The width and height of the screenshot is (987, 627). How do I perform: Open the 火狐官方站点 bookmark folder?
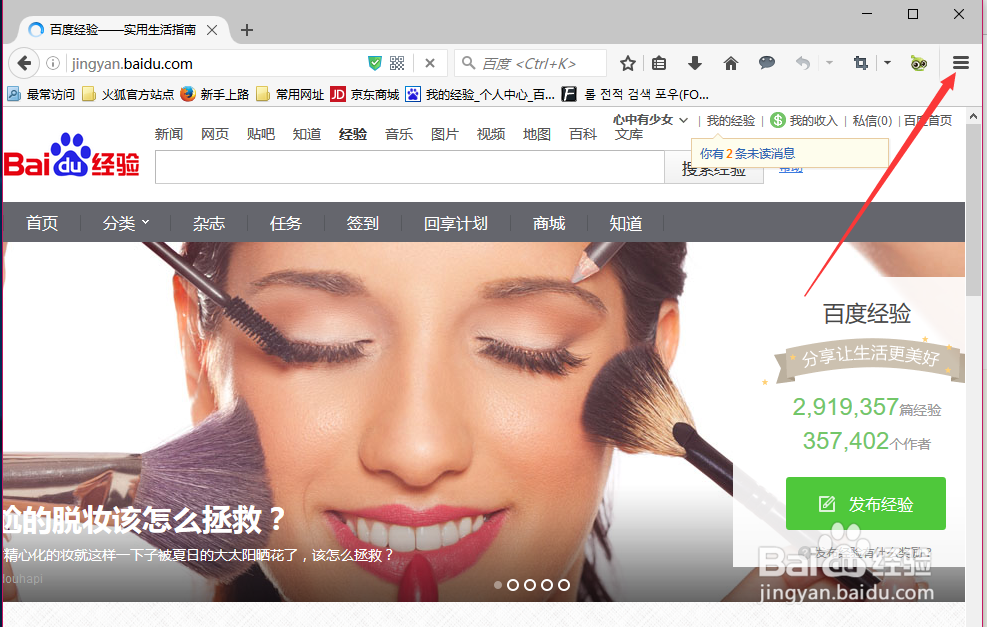tap(128, 94)
